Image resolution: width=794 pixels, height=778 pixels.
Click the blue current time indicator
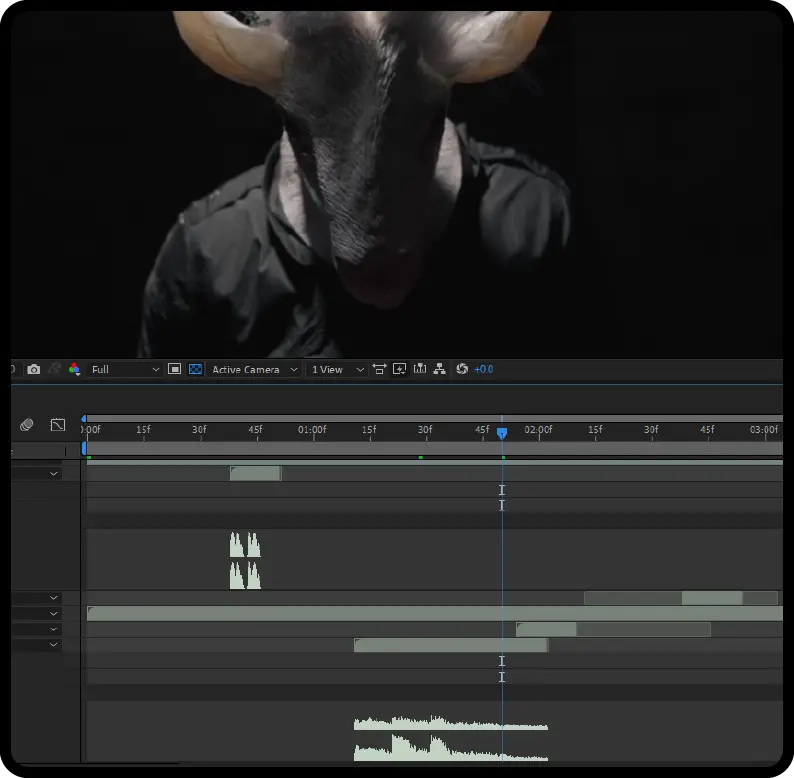502,433
